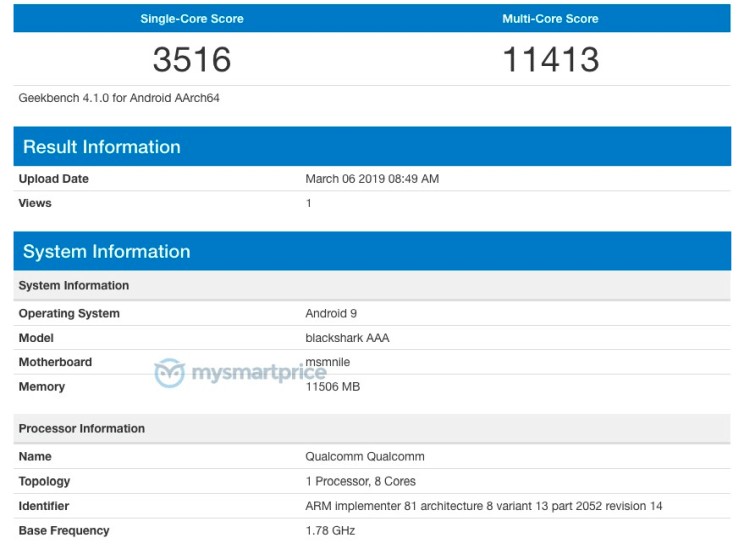Image resolution: width=750 pixels, height=549 pixels.
Task: Select the Single-Core Score header
Action: pyautogui.click(x=192, y=19)
